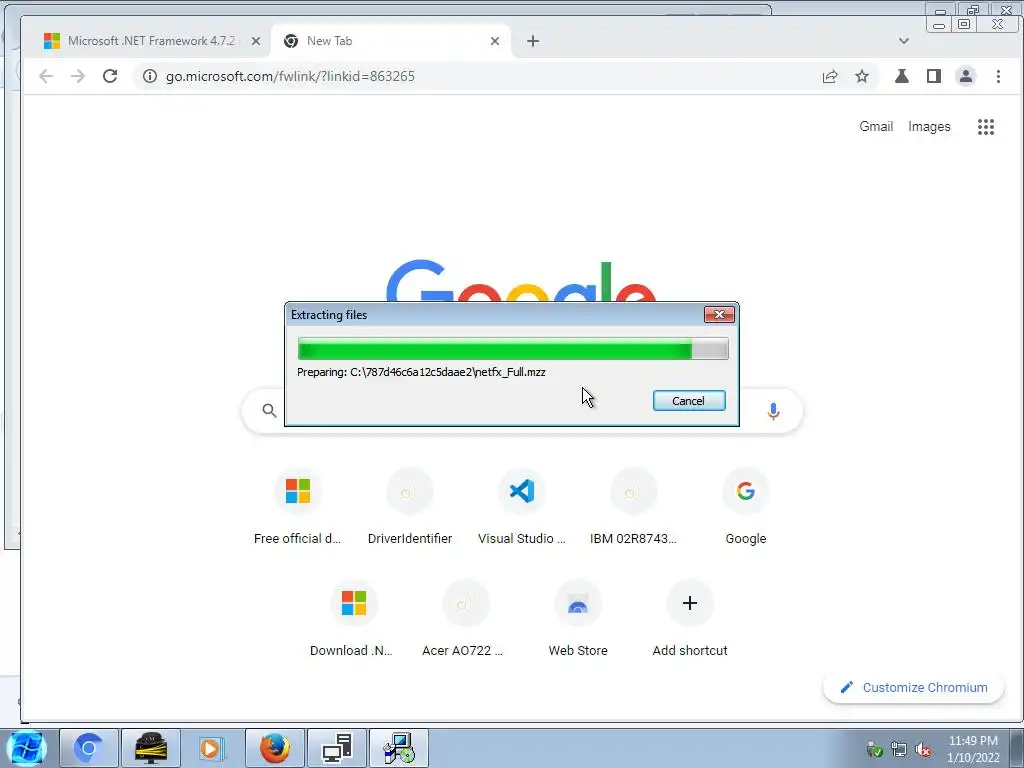Open the installer setup taskbar icon

(399, 748)
